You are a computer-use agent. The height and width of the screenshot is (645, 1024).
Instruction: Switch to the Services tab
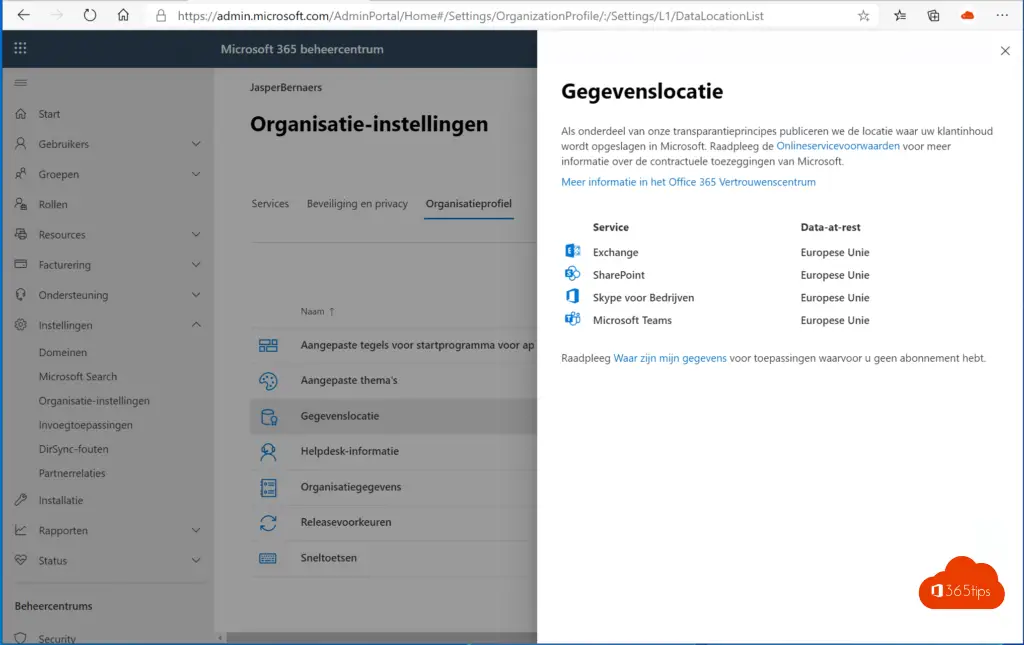click(270, 204)
